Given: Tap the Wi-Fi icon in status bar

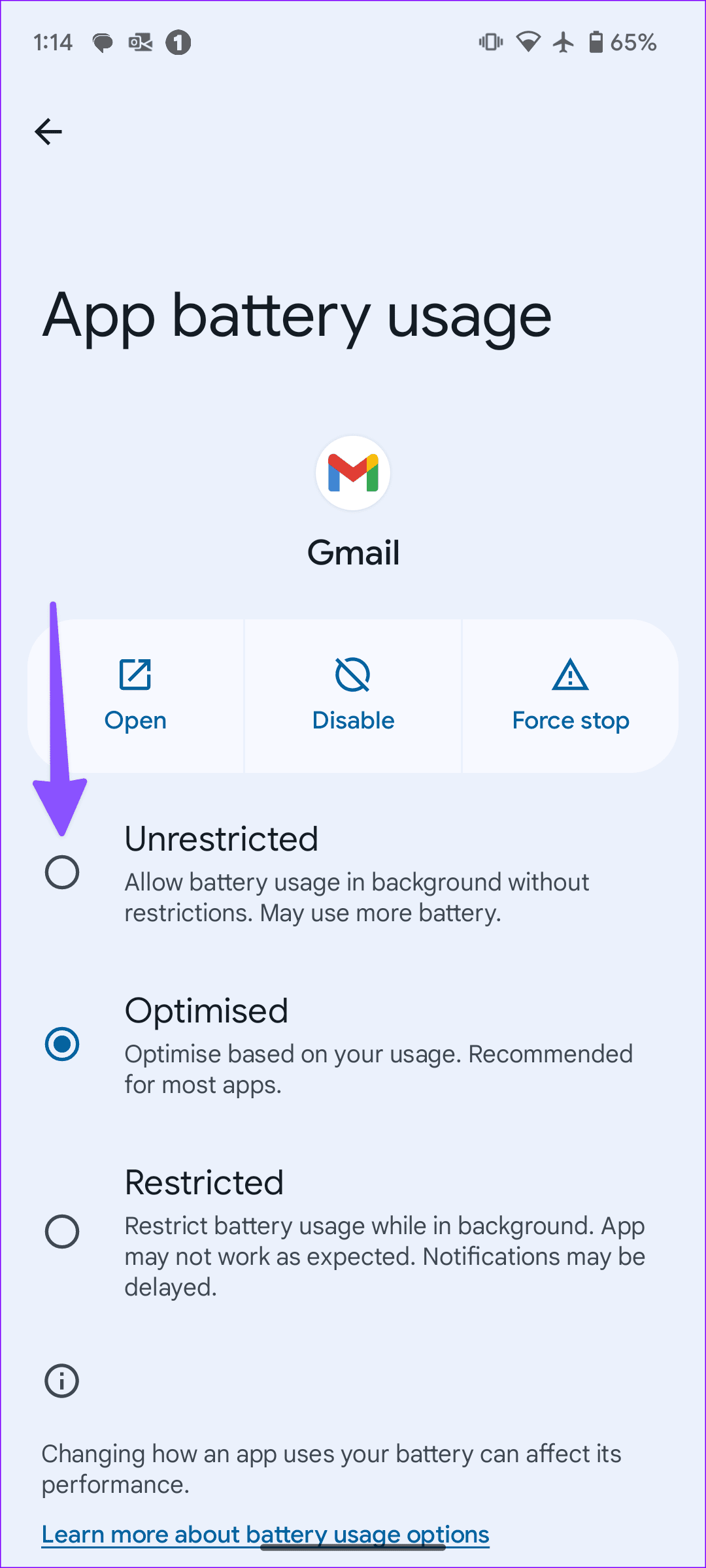Looking at the screenshot, I should coord(527,41).
